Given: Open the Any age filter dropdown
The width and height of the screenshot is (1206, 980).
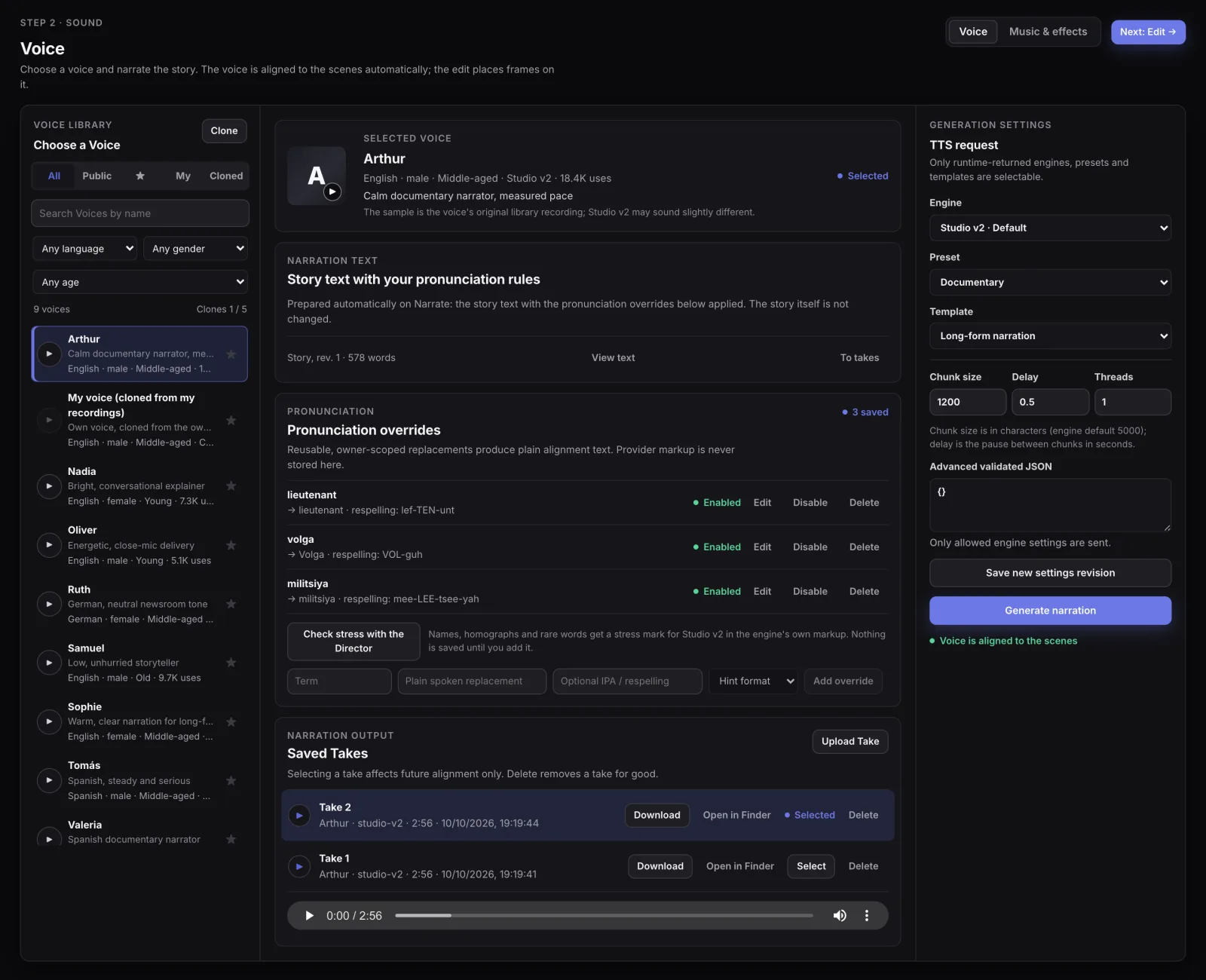Looking at the screenshot, I should point(140,282).
